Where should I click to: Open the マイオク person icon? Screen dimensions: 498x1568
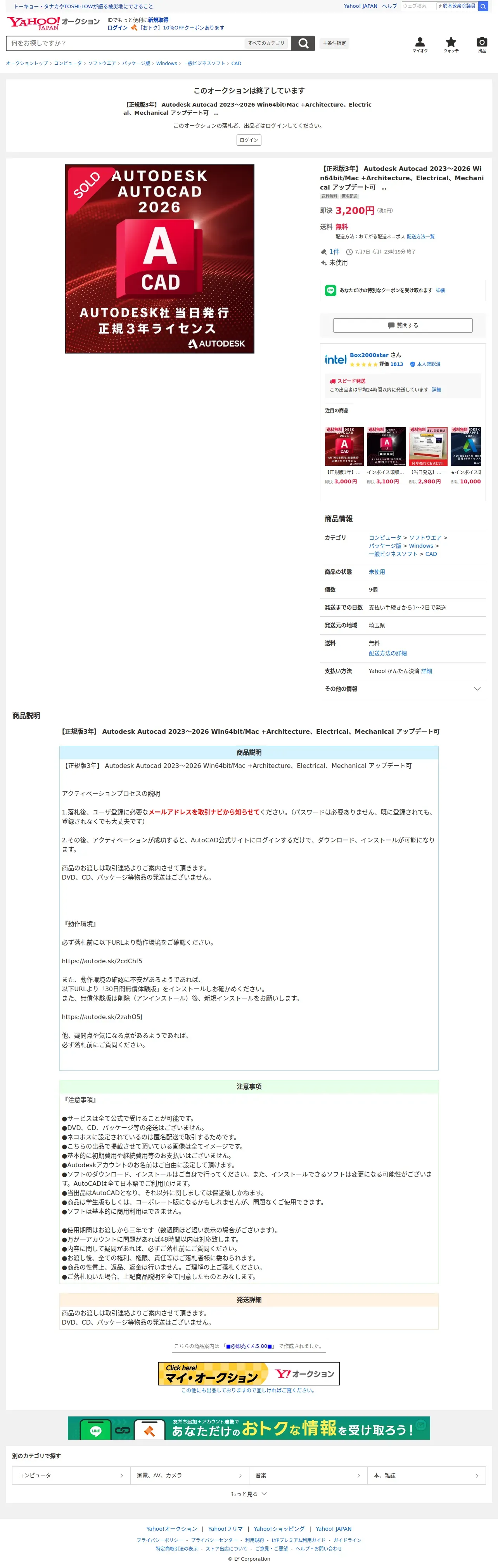[x=420, y=45]
